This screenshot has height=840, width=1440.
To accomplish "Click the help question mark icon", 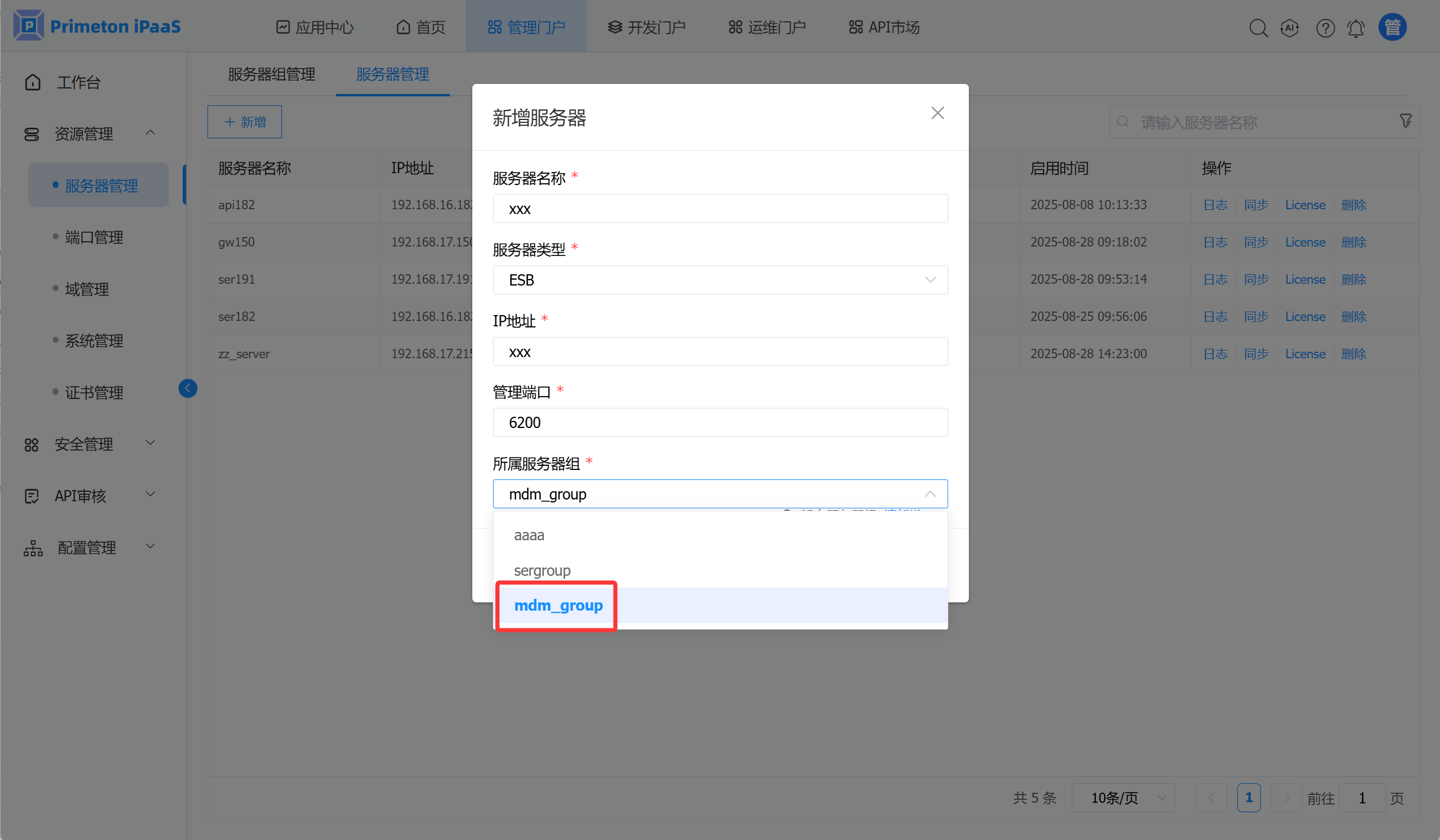I will point(1325,28).
